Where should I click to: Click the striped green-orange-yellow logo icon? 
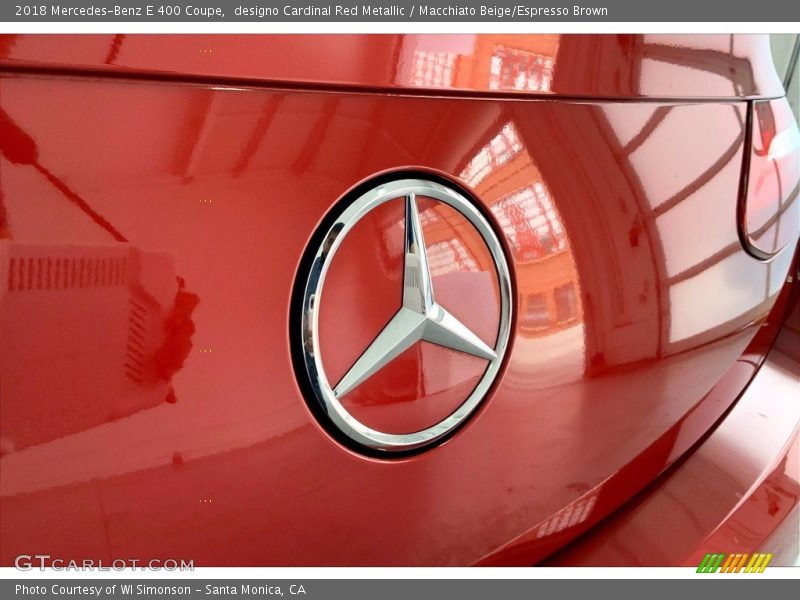[734, 563]
